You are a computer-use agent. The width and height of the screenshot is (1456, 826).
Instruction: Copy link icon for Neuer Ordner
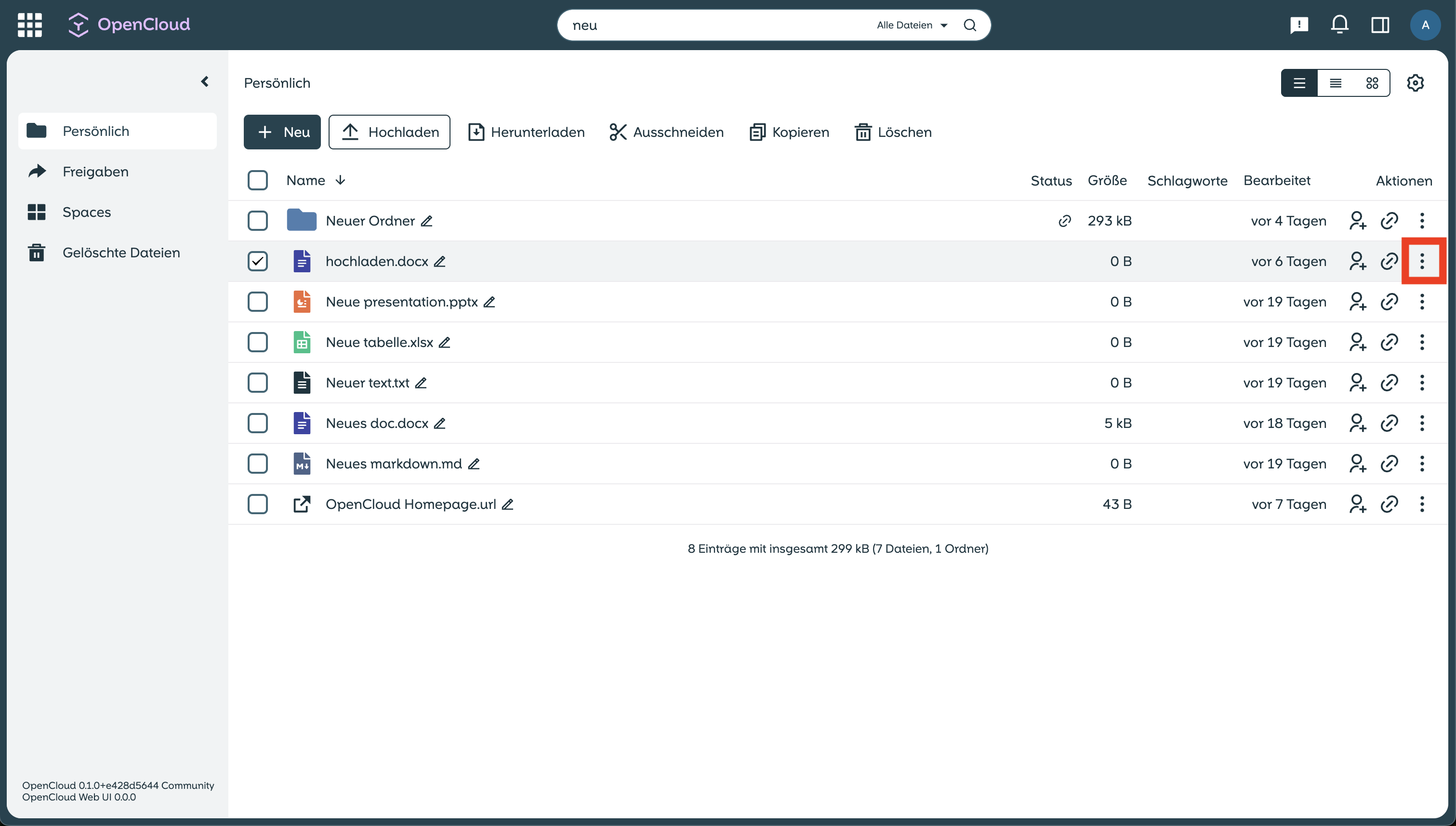coord(1389,221)
